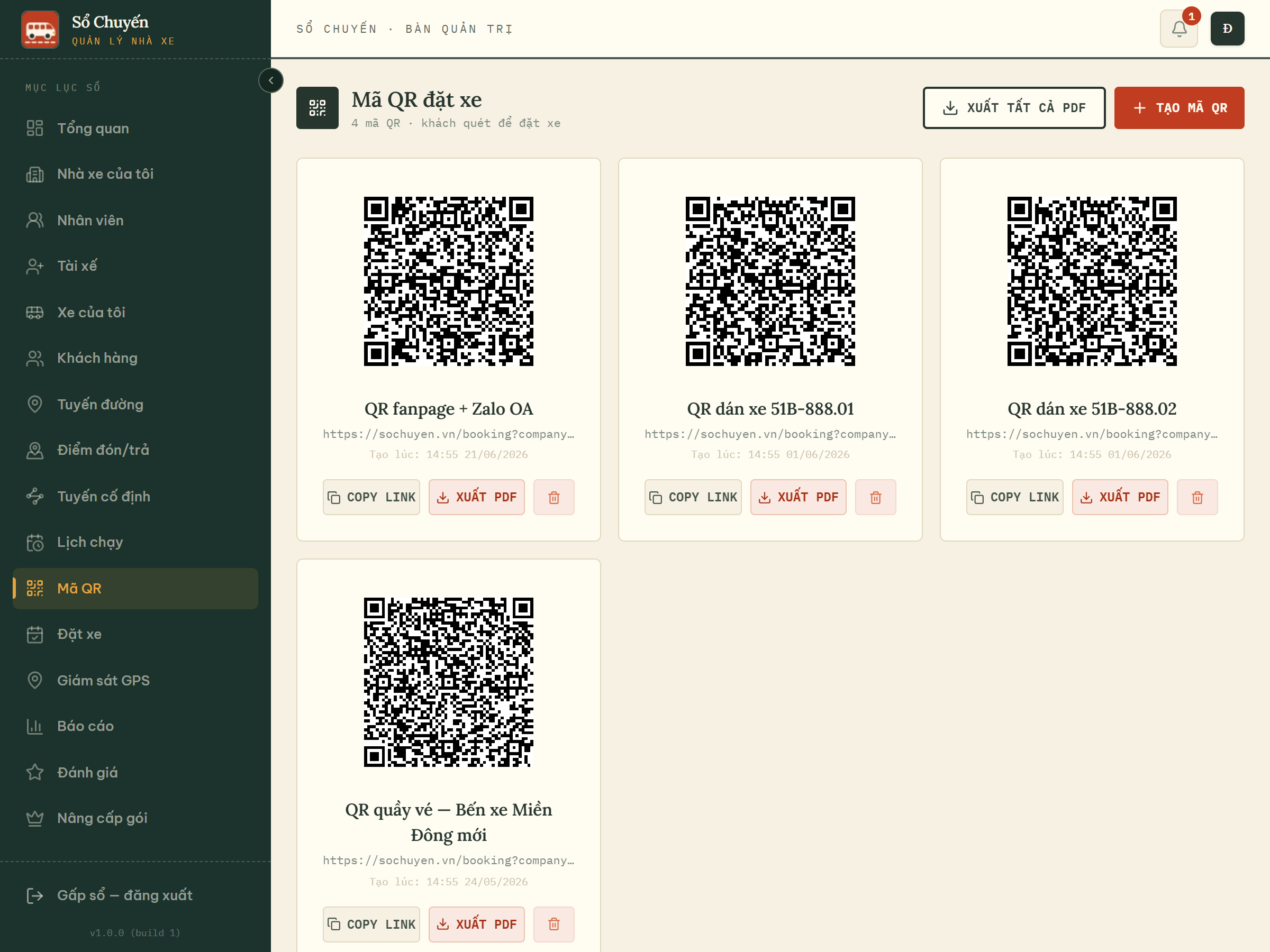Viewport: 1270px width, 952px height.
Task: Open the Nhân viên page
Action: pyautogui.click(x=135, y=221)
